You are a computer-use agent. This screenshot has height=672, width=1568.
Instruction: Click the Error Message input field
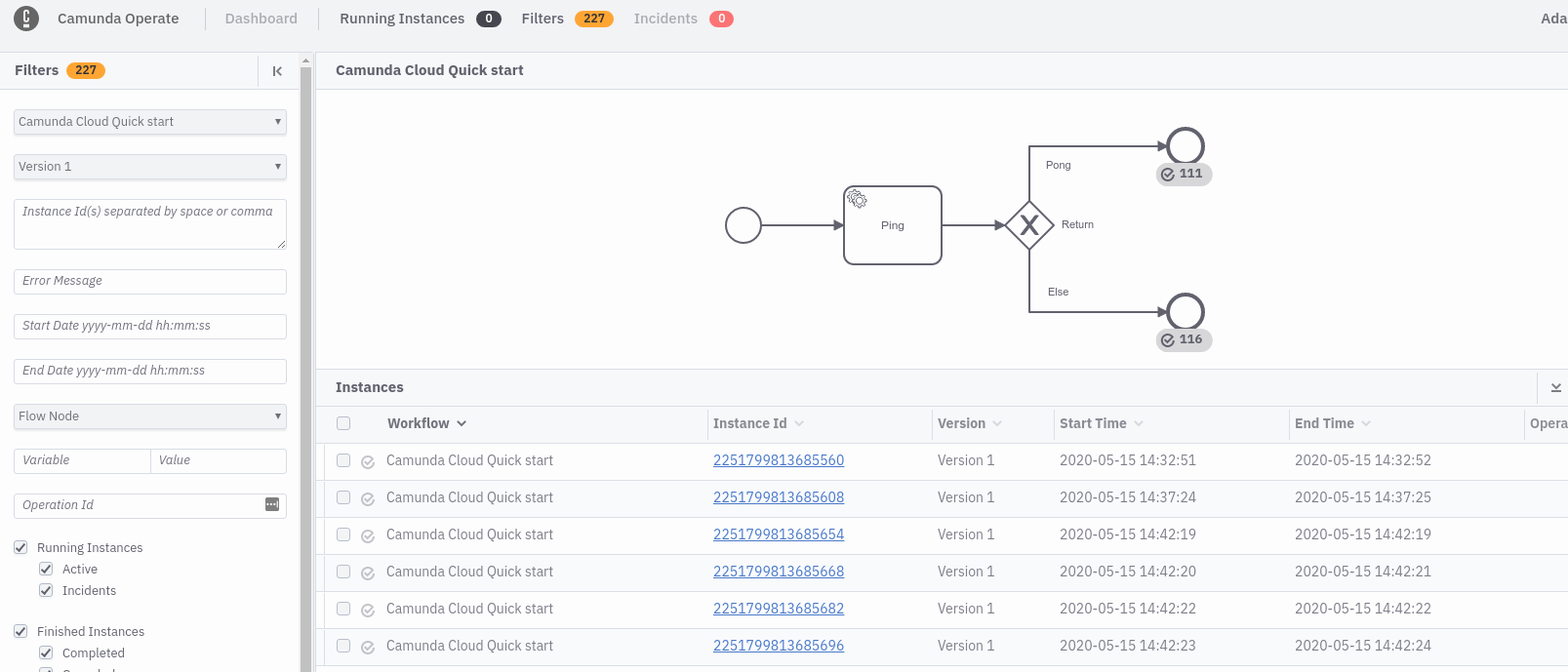[x=150, y=281]
